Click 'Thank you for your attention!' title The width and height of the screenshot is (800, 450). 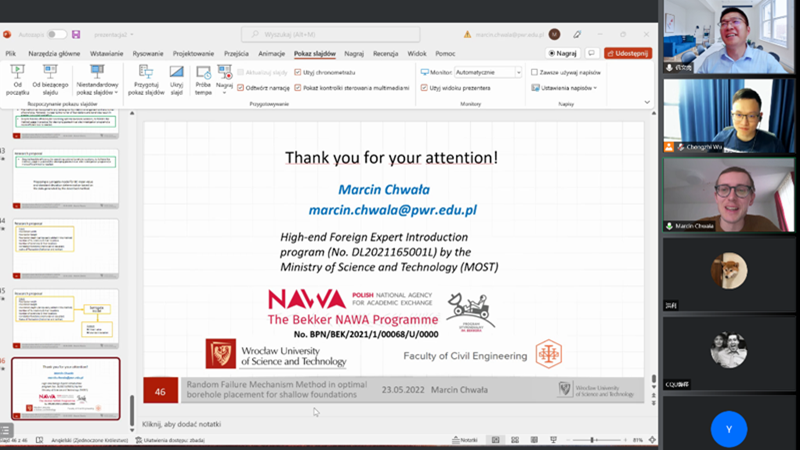[391, 158]
